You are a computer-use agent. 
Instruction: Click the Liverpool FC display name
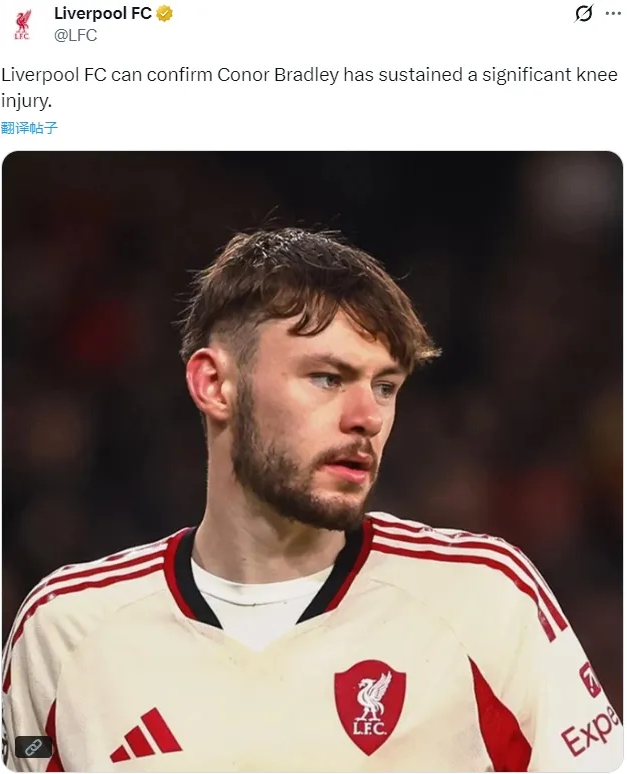coord(103,14)
